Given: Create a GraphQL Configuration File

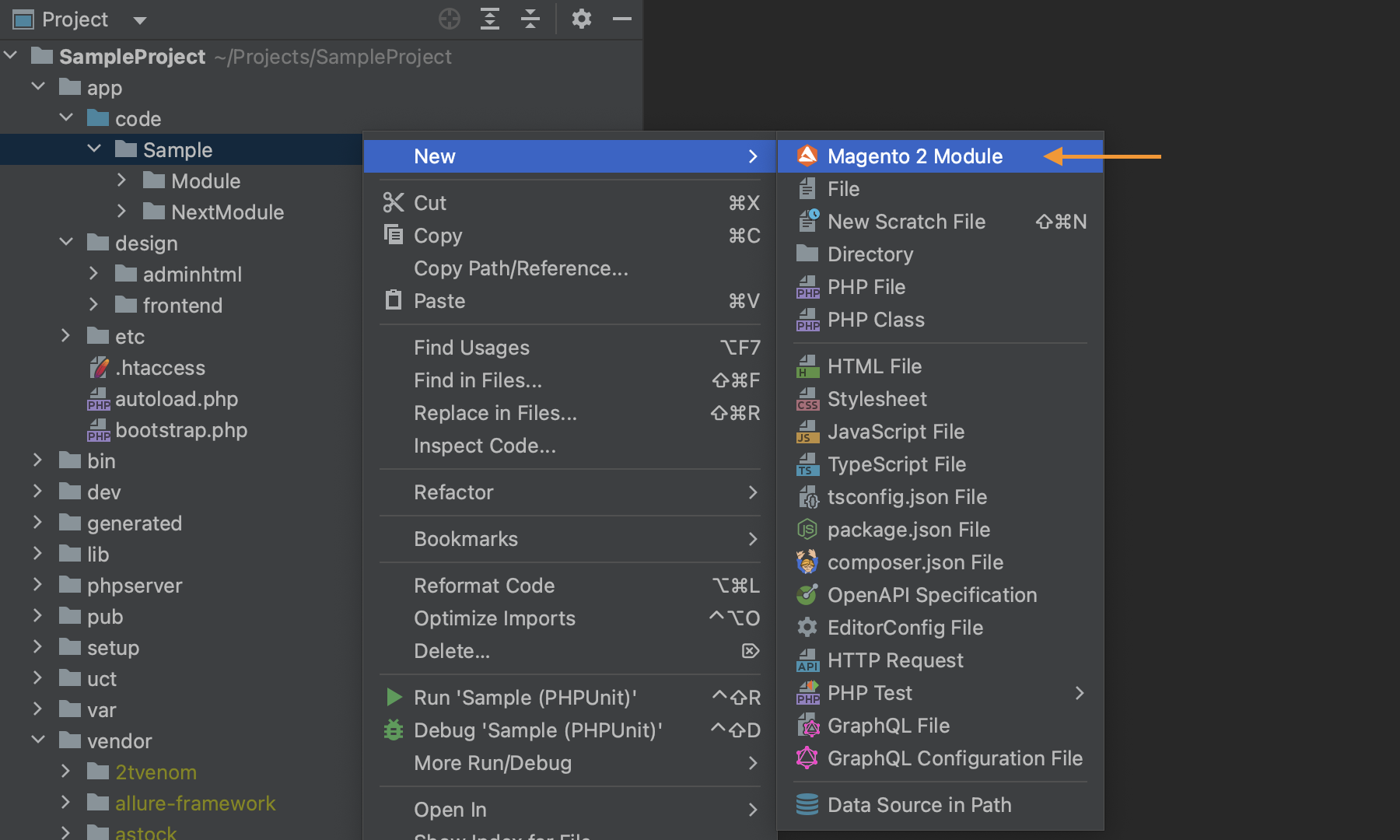Looking at the screenshot, I should (940, 758).
